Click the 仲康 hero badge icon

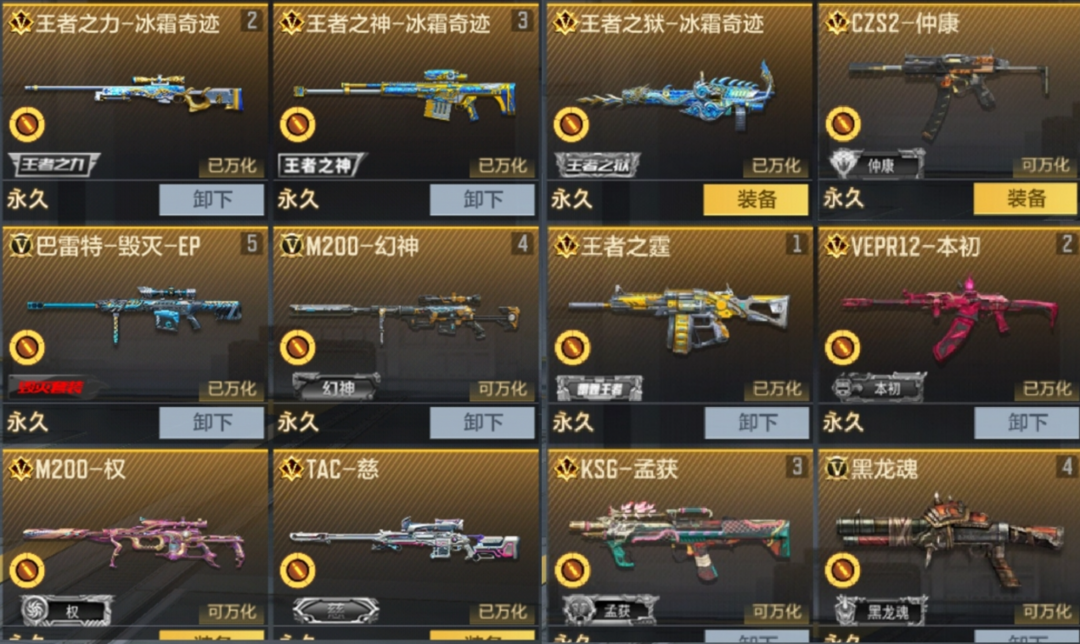875,165
